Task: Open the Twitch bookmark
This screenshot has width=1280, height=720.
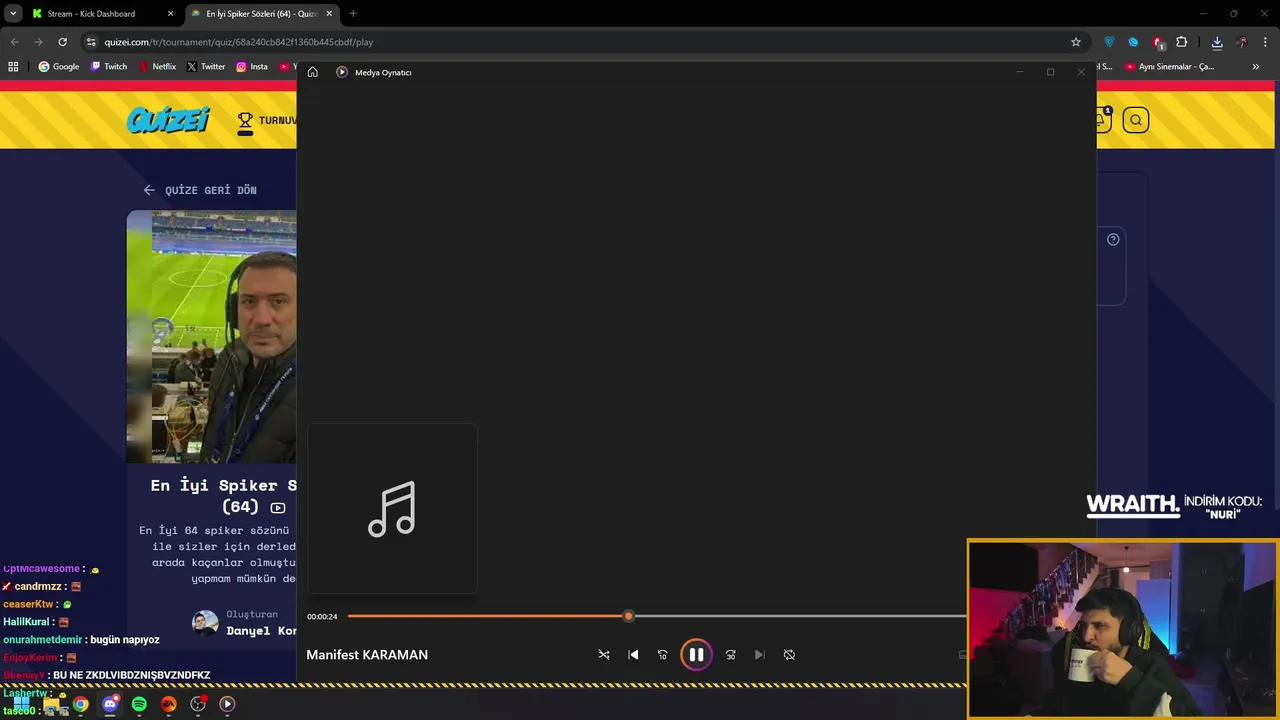Action: 109,67
